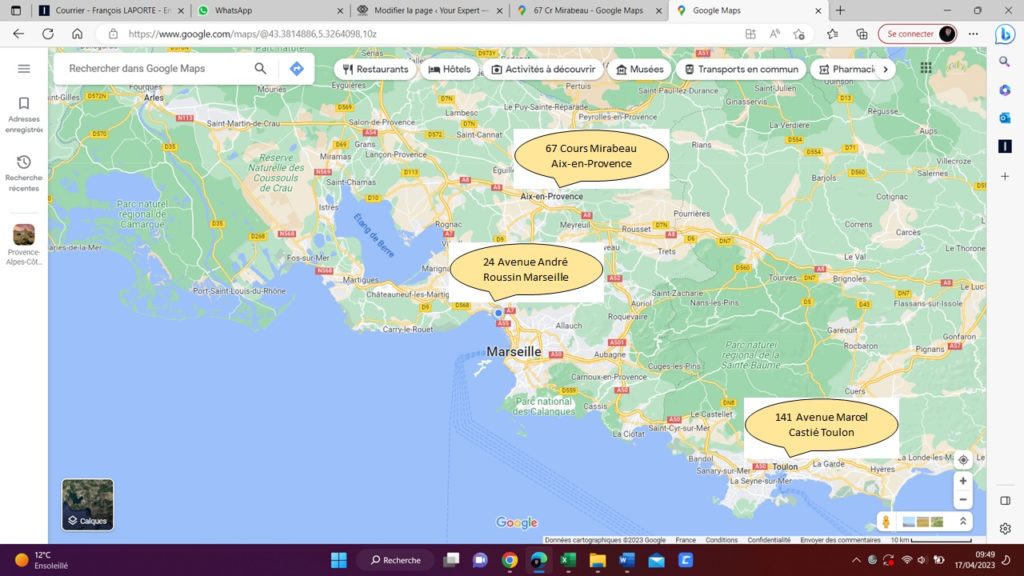Open the Edge sidebar search icon
The image size is (1024, 576).
tap(1004, 61)
